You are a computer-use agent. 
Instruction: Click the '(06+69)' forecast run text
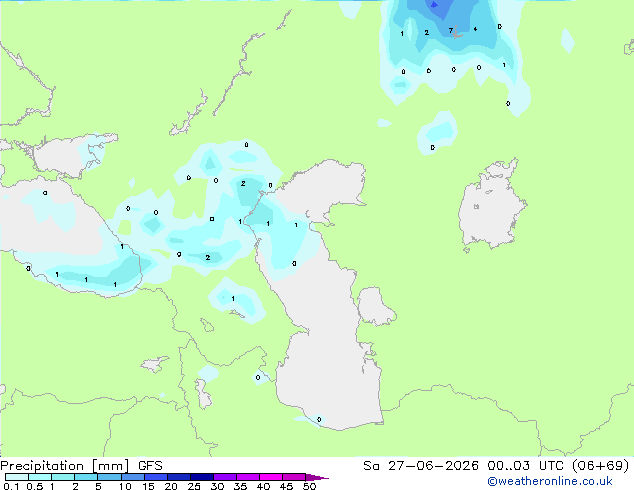tap(600, 466)
